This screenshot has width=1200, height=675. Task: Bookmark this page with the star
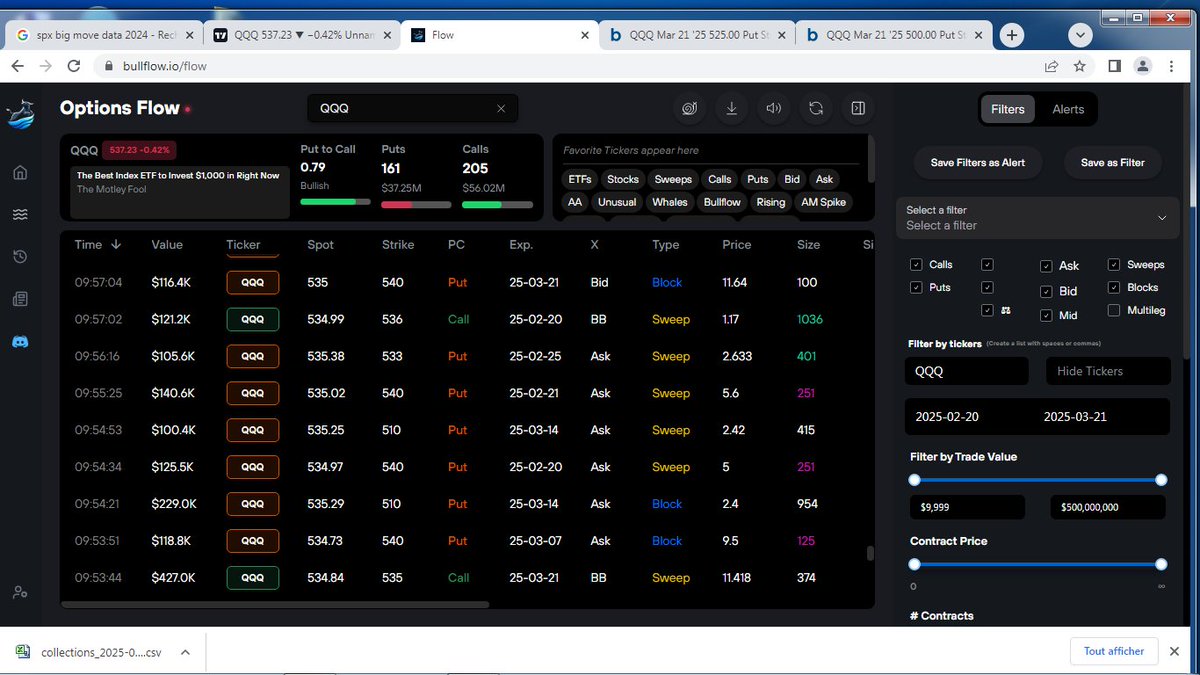click(x=1080, y=66)
